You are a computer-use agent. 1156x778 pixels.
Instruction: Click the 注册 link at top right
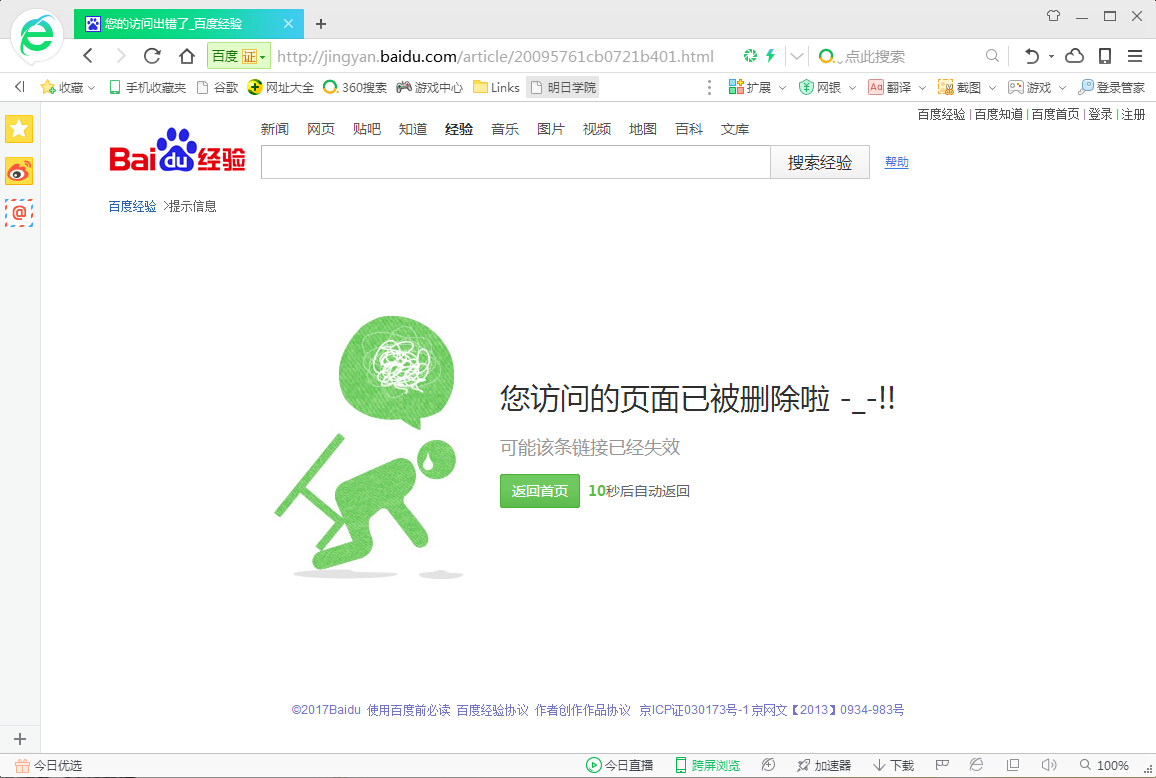coord(1133,114)
